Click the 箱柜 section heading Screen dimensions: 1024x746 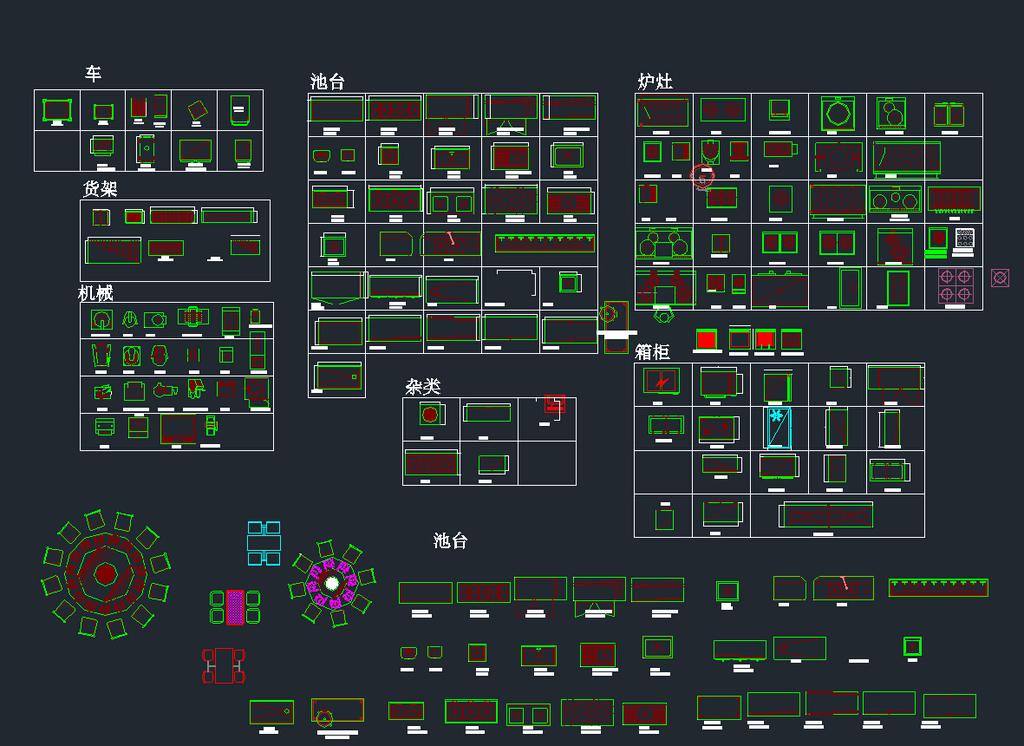tap(652, 352)
